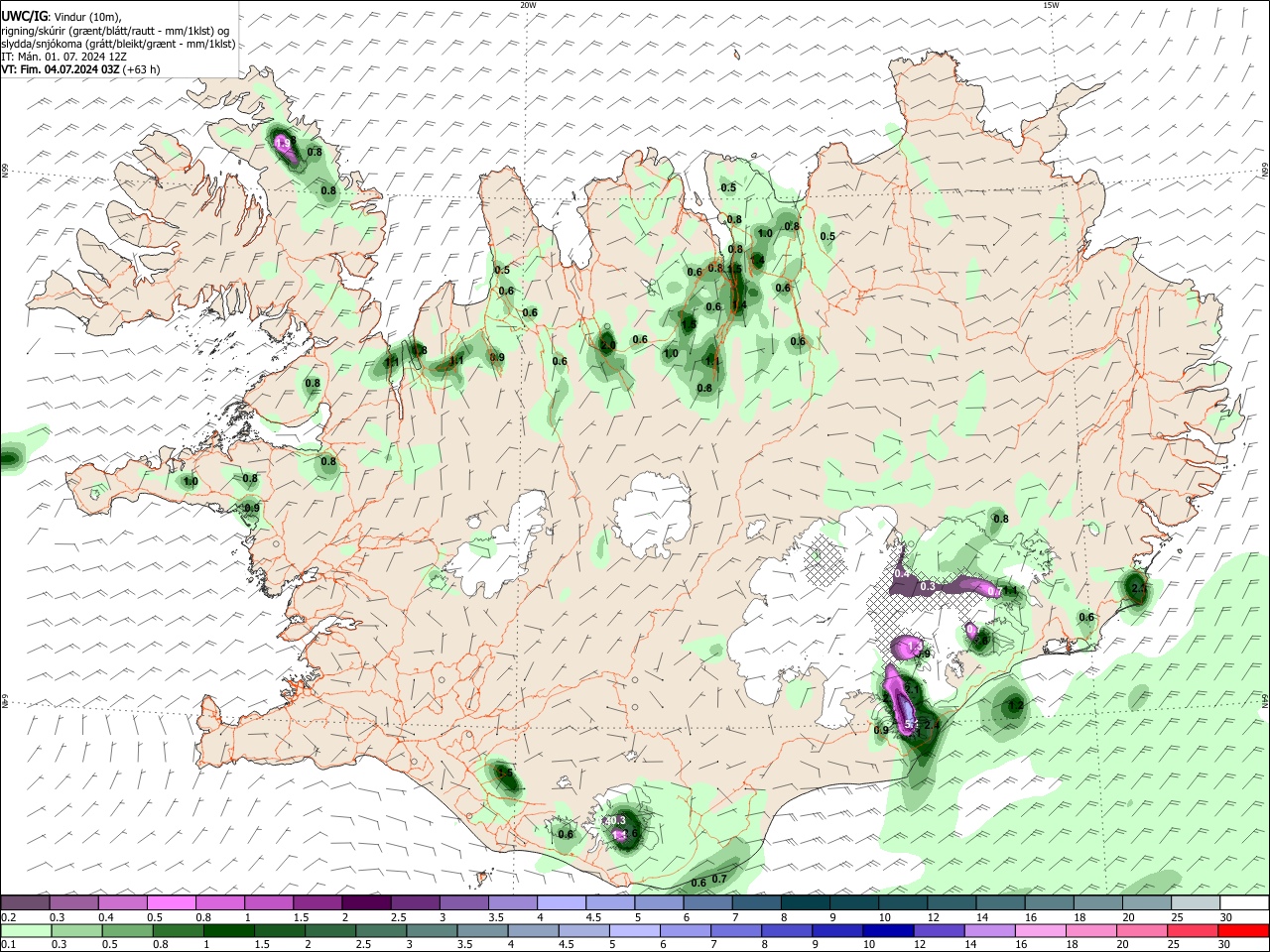Click the '15W' longitude label at top
The height and width of the screenshot is (952, 1270).
click(x=1051, y=5)
